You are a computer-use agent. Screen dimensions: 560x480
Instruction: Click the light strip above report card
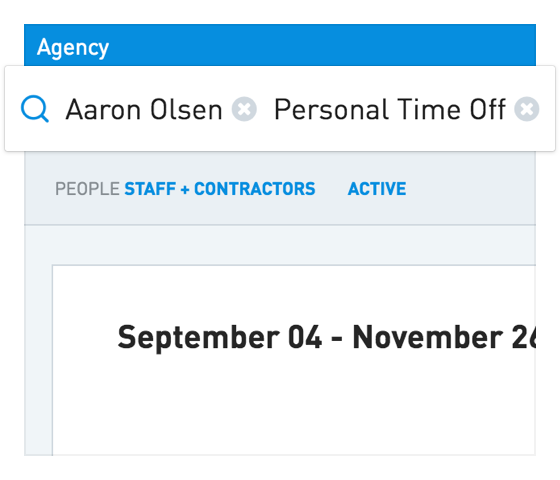click(x=280, y=245)
